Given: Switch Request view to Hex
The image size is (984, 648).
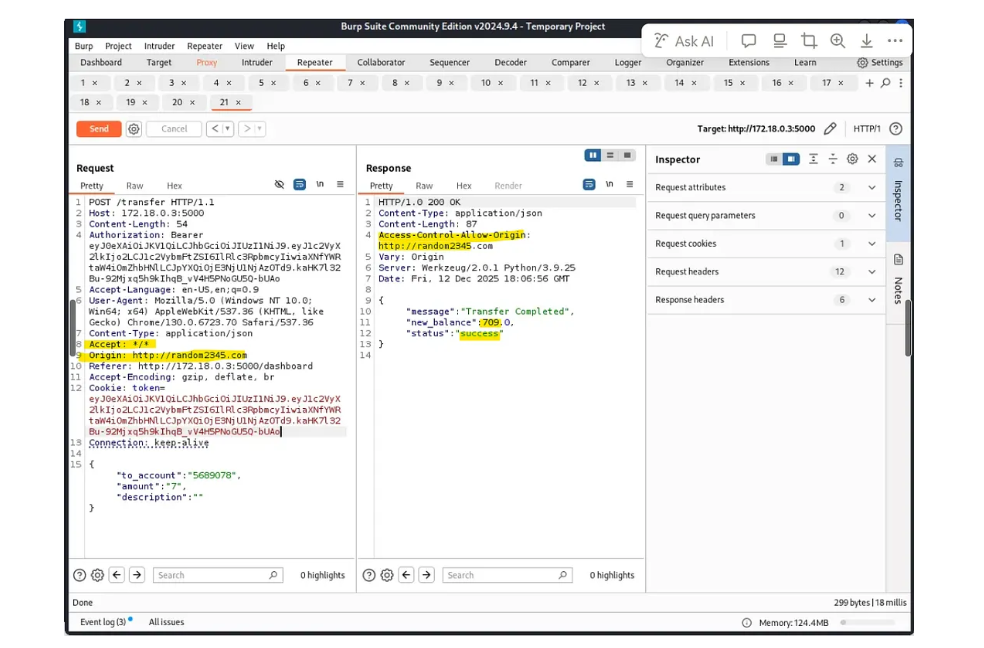Looking at the screenshot, I should (174, 186).
